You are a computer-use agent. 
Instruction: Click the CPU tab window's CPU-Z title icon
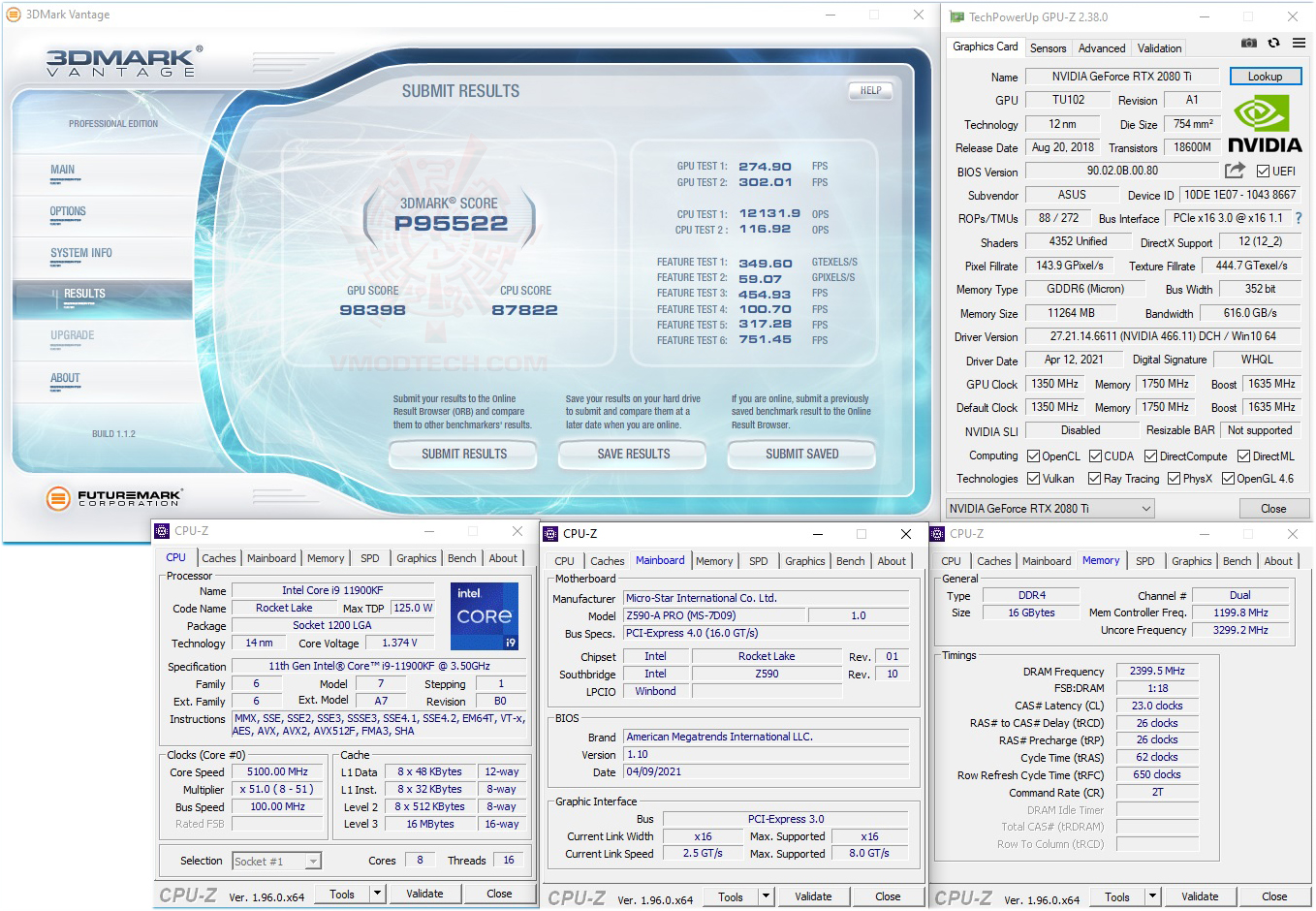click(162, 531)
